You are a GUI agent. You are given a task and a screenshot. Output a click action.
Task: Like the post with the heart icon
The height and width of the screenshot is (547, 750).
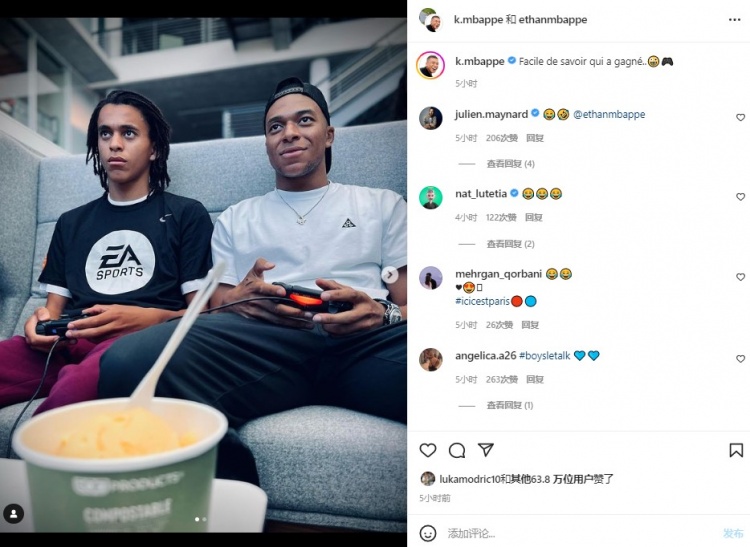coord(428,450)
